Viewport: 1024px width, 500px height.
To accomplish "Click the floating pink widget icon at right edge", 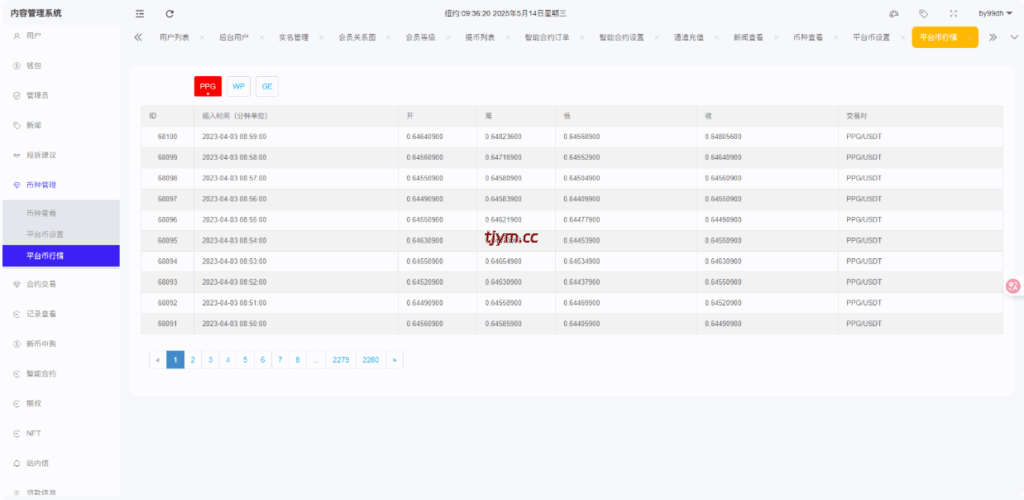I will (x=1013, y=285).
